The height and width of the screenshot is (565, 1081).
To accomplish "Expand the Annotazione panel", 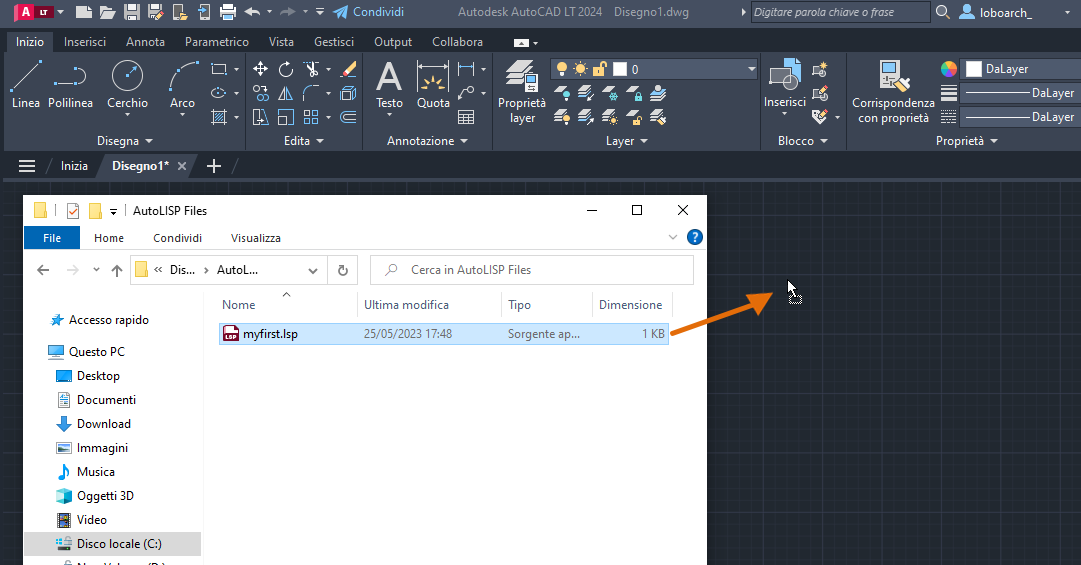I will tap(427, 141).
